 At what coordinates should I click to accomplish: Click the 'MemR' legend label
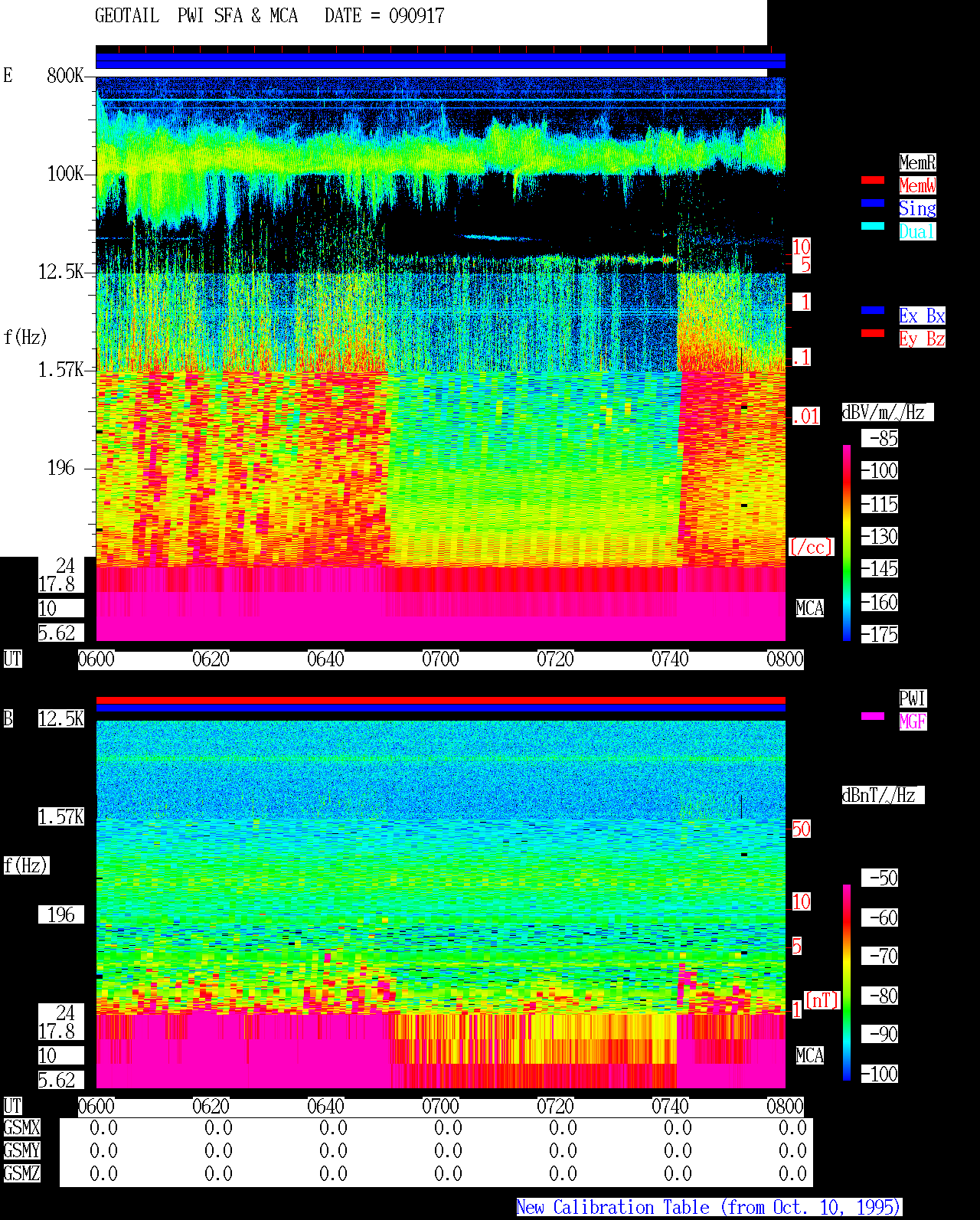[x=917, y=162]
